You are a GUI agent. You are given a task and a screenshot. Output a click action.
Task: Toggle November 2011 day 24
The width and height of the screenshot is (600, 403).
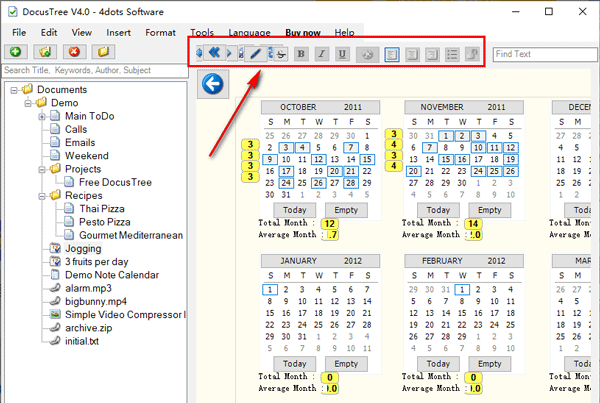pyautogui.click(x=478, y=171)
